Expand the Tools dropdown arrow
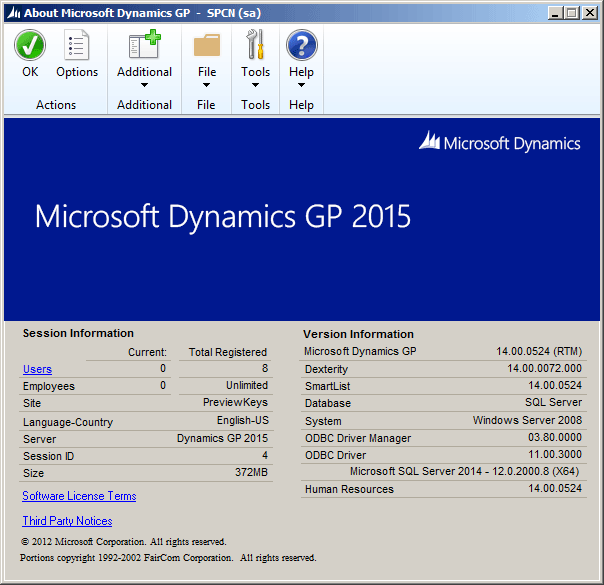This screenshot has width=604, height=585. 255,86
